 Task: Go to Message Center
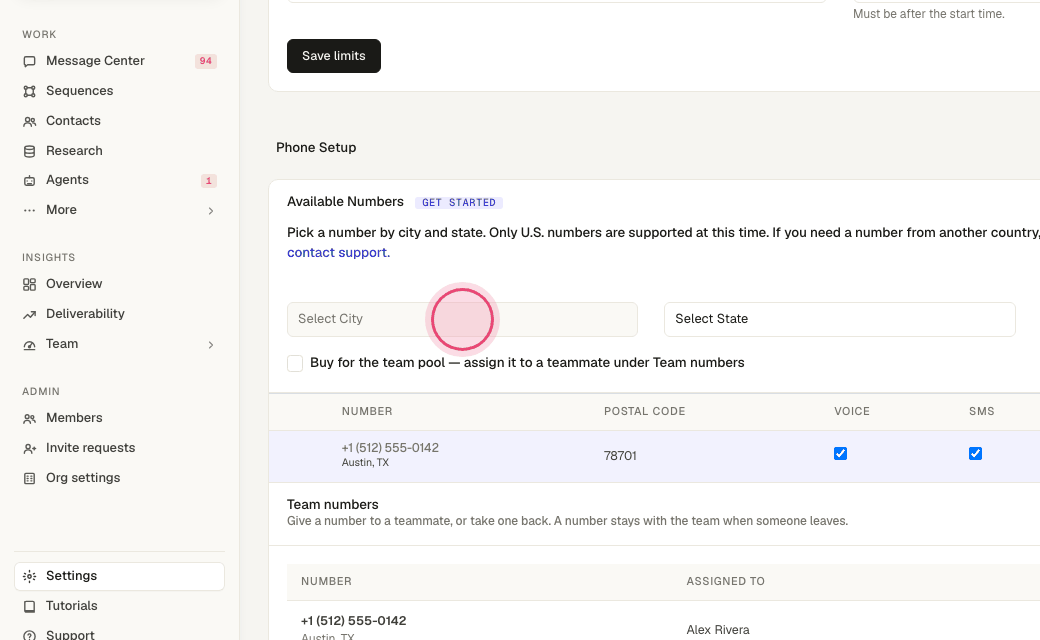119,61
